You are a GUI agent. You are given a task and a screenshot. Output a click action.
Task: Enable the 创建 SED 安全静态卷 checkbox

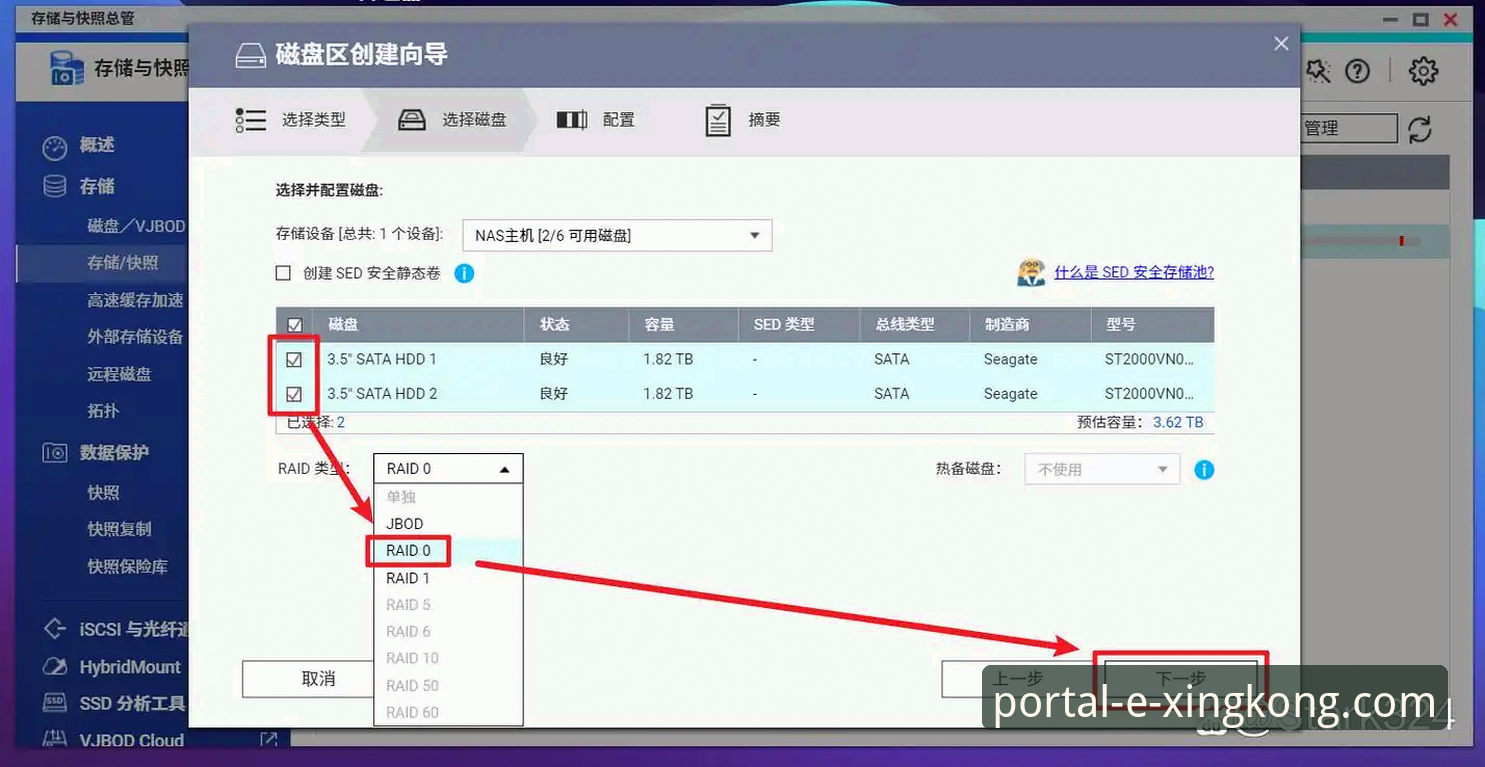[x=283, y=273]
